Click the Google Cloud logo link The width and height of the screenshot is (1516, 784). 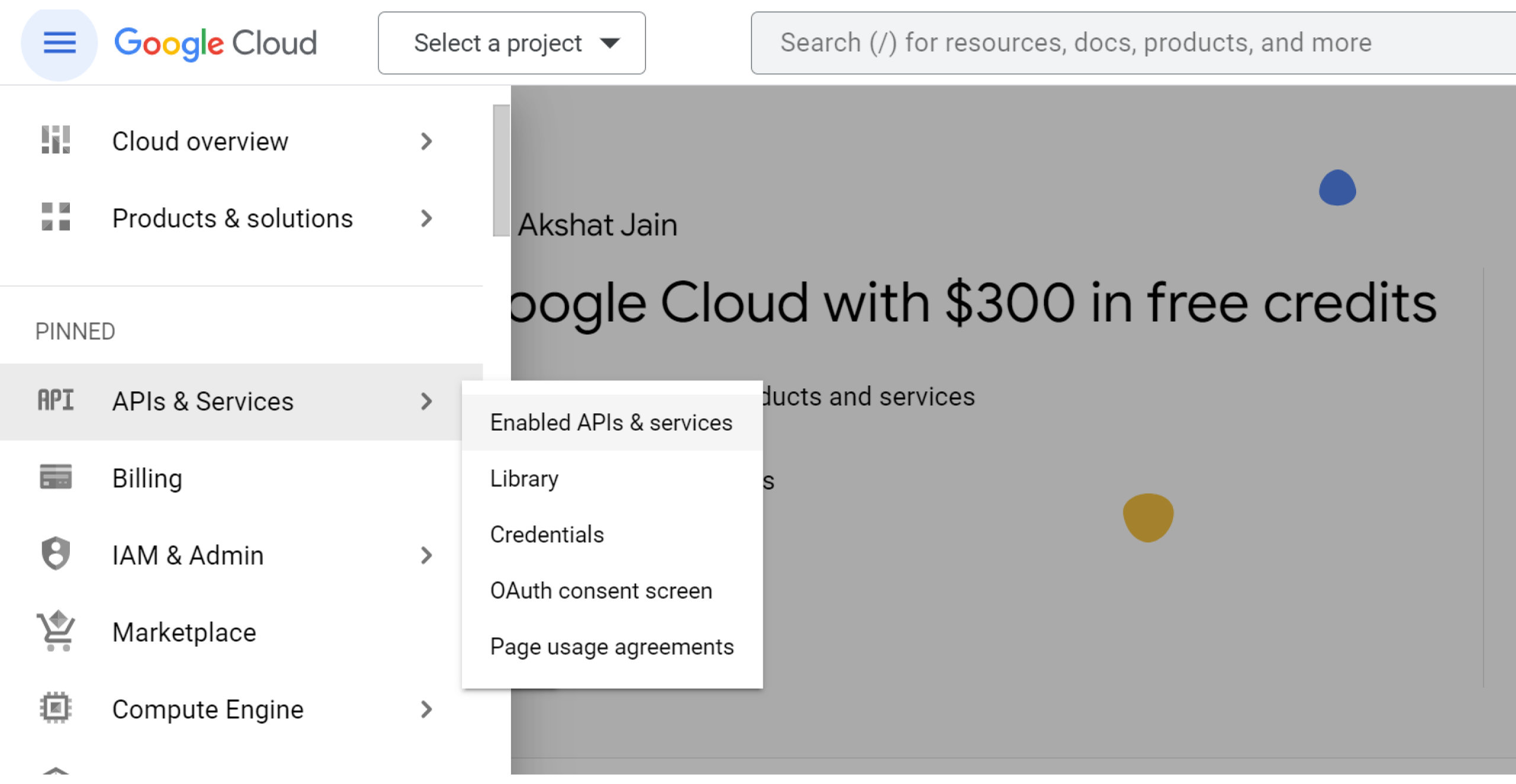[x=216, y=43]
